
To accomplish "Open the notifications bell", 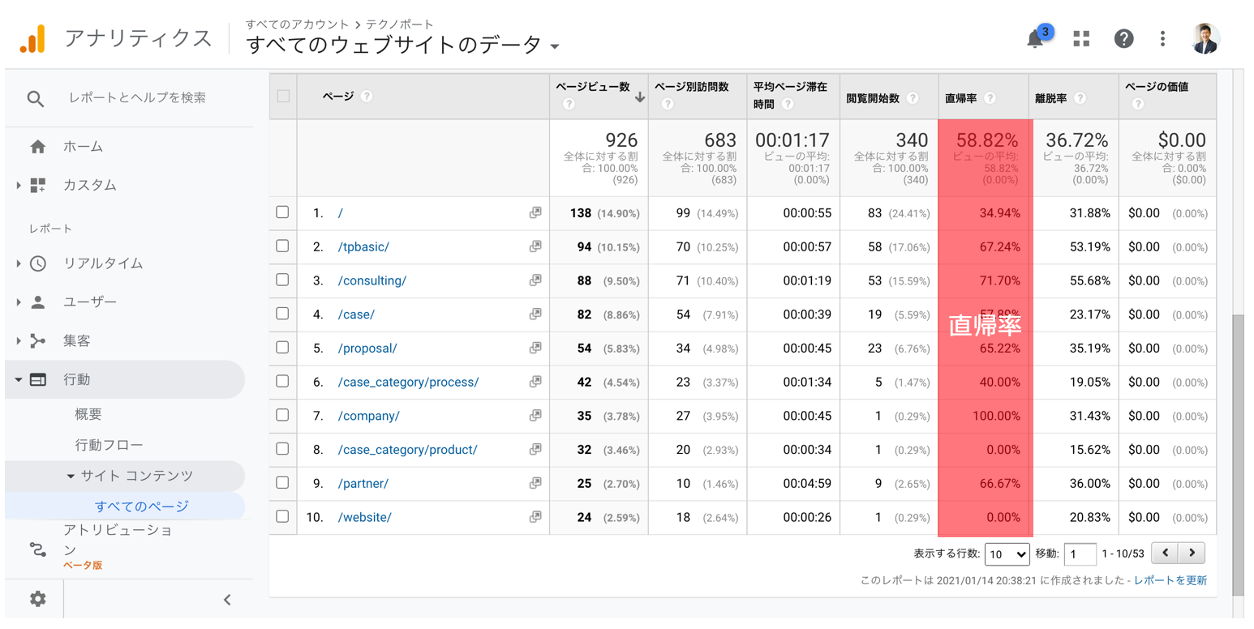I will click(1036, 39).
